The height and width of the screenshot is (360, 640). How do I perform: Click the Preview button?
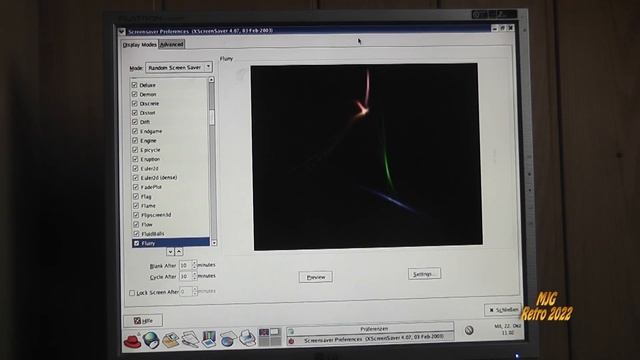coord(316,277)
